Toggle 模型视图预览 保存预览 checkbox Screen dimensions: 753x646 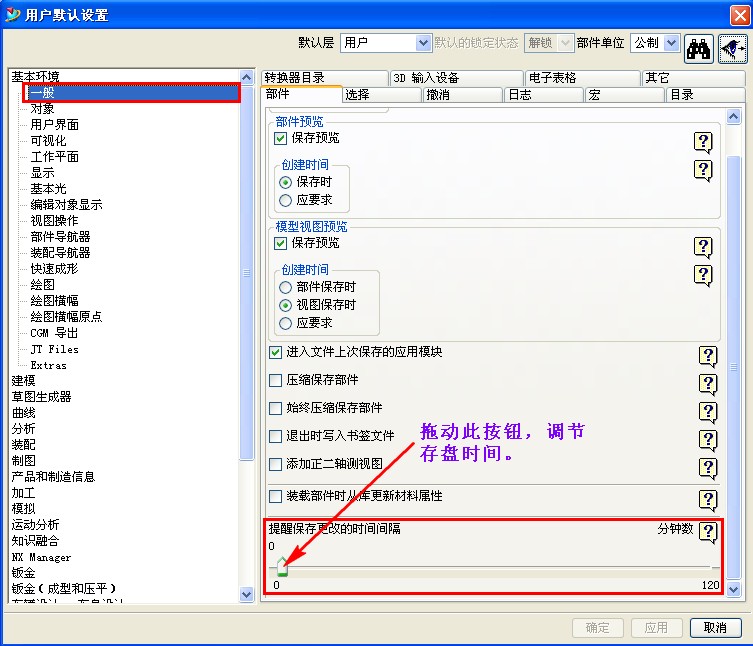coord(280,243)
